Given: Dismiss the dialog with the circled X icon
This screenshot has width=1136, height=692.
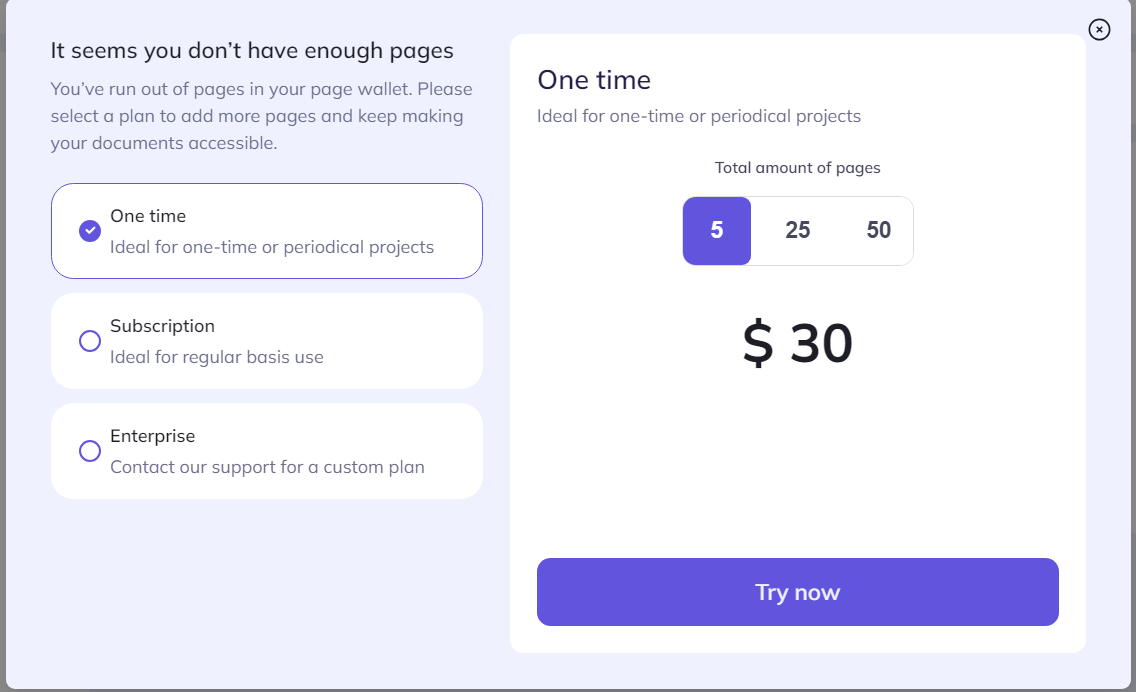Looking at the screenshot, I should [1099, 29].
